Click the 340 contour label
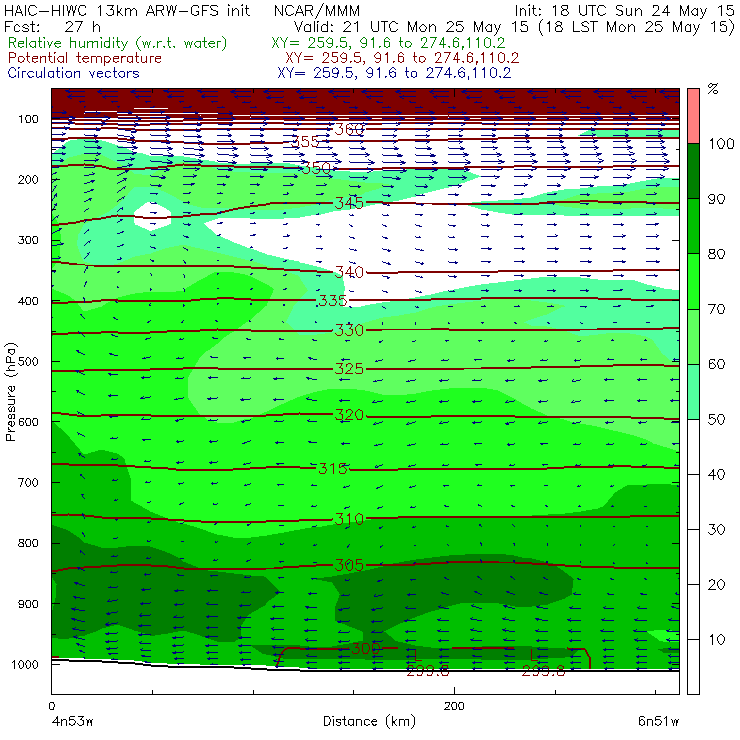 point(349,272)
